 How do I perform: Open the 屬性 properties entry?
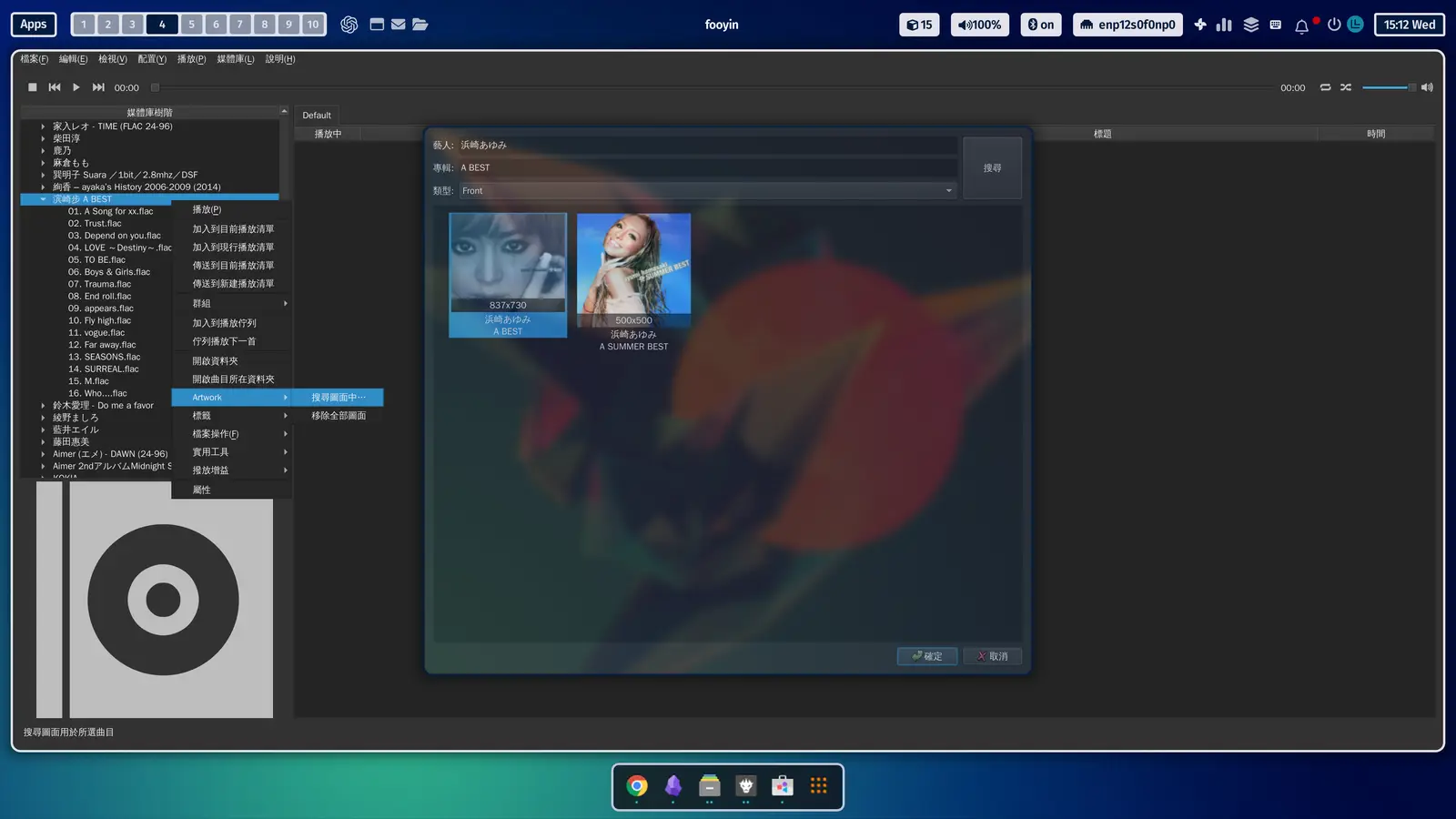pos(232,490)
